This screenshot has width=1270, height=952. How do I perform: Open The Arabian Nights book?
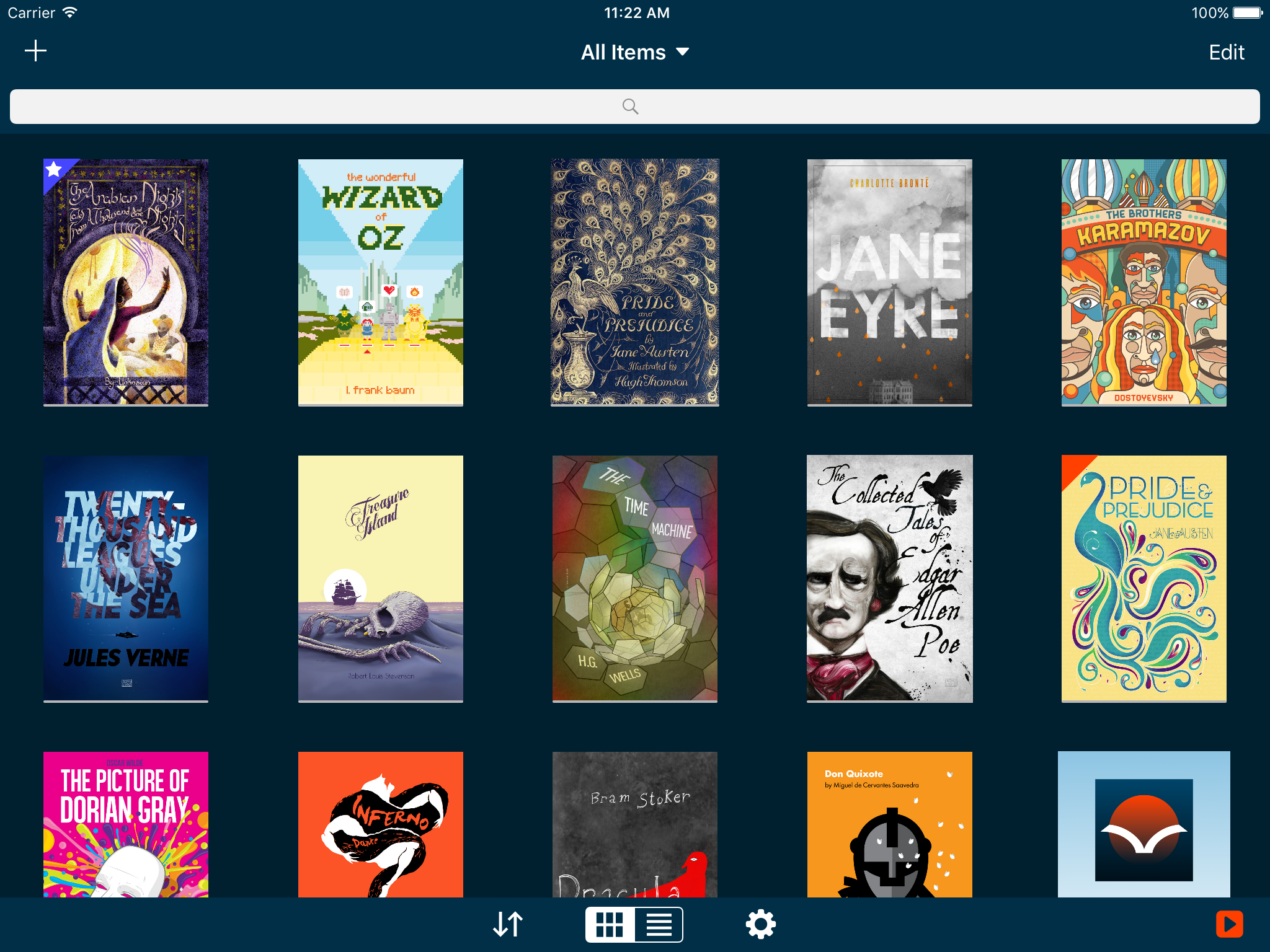coord(126,283)
